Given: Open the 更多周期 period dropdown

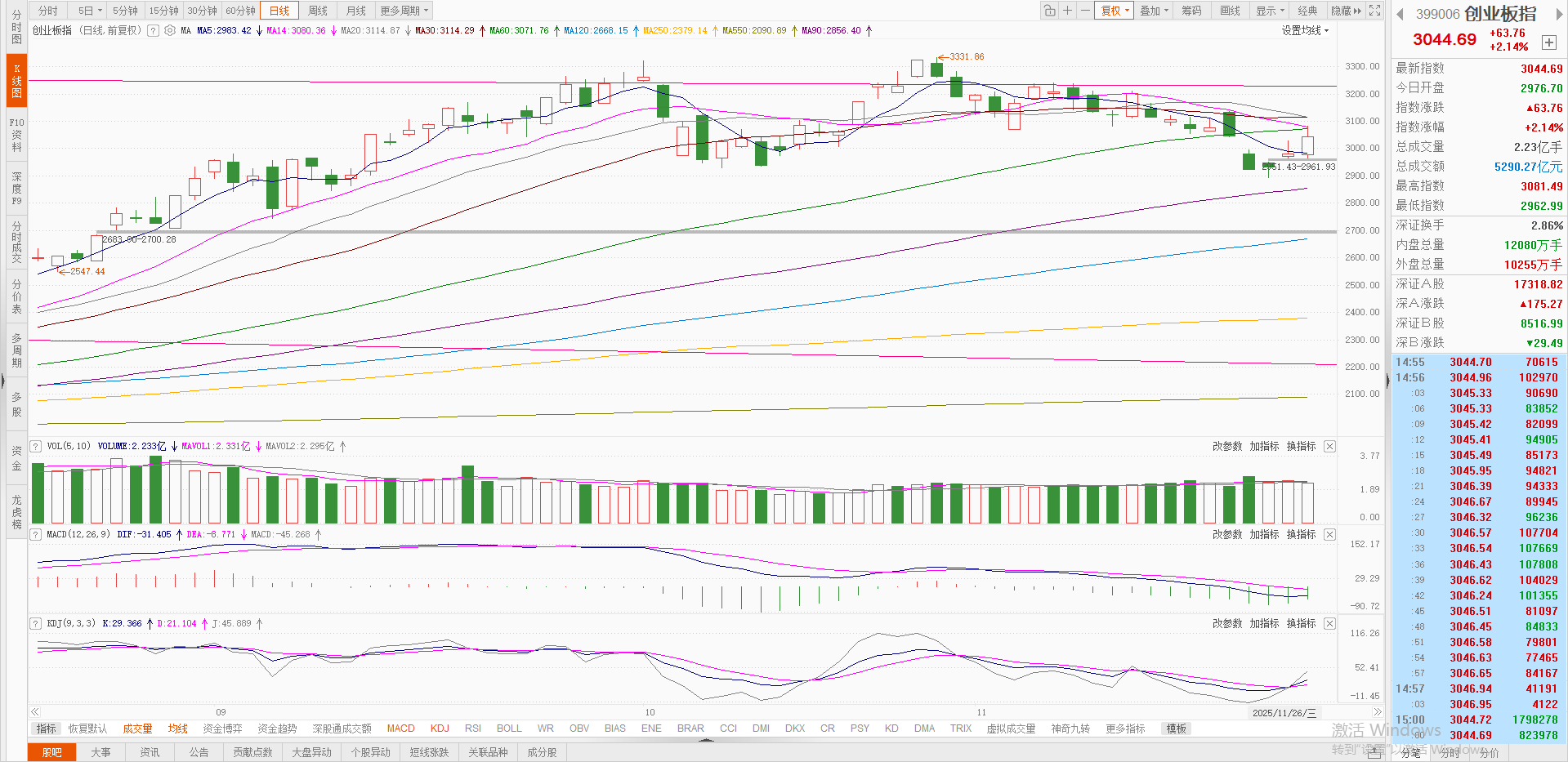Looking at the screenshot, I should point(404,11).
